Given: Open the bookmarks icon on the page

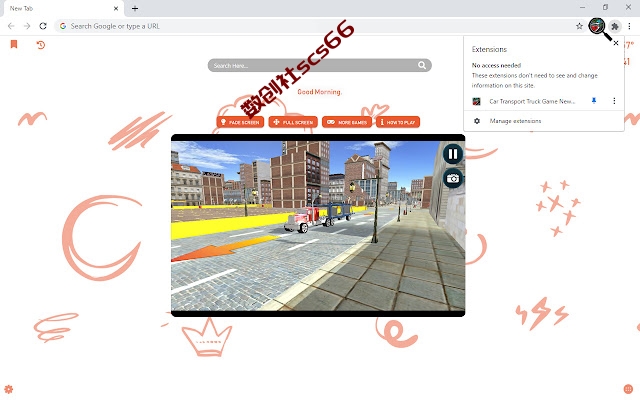Looking at the screenshot, I should (14, 44).
